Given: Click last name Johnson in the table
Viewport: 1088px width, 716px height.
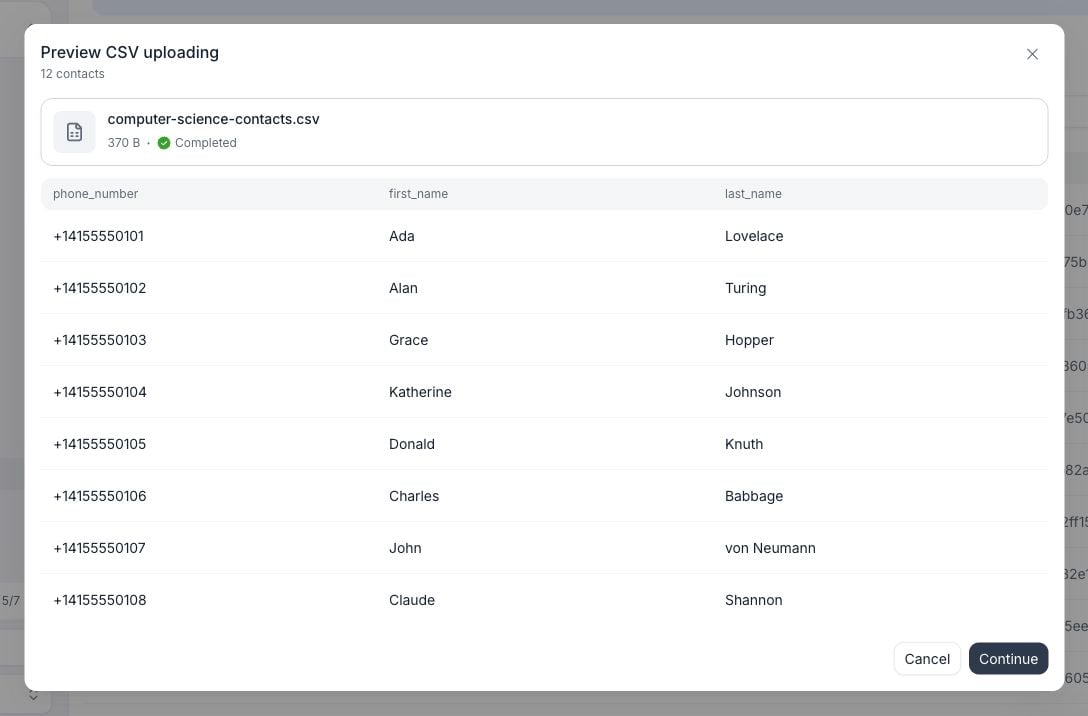Looking at the screenshot, I should pyautogui.click(x=753, y=392).
